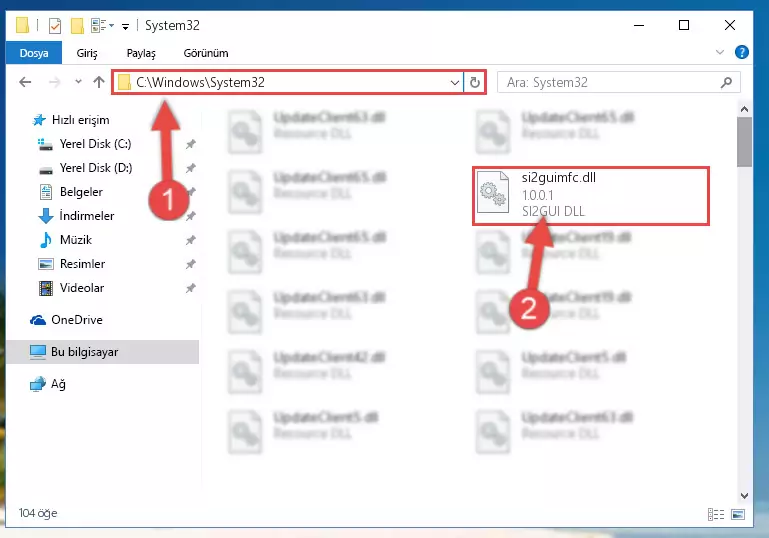Click the magnifier search icon
Image resolution: width=769 pixels, height=538 pixels.
[x=726, y=82]
